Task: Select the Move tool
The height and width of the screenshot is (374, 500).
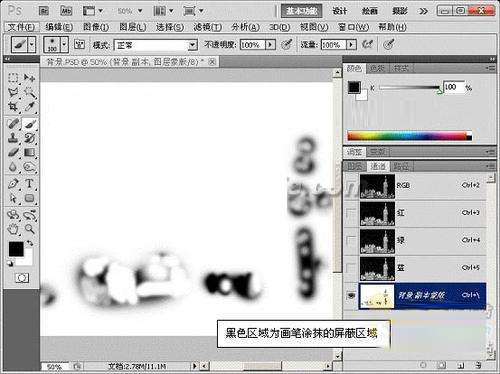Action: [x=29, y=78]
